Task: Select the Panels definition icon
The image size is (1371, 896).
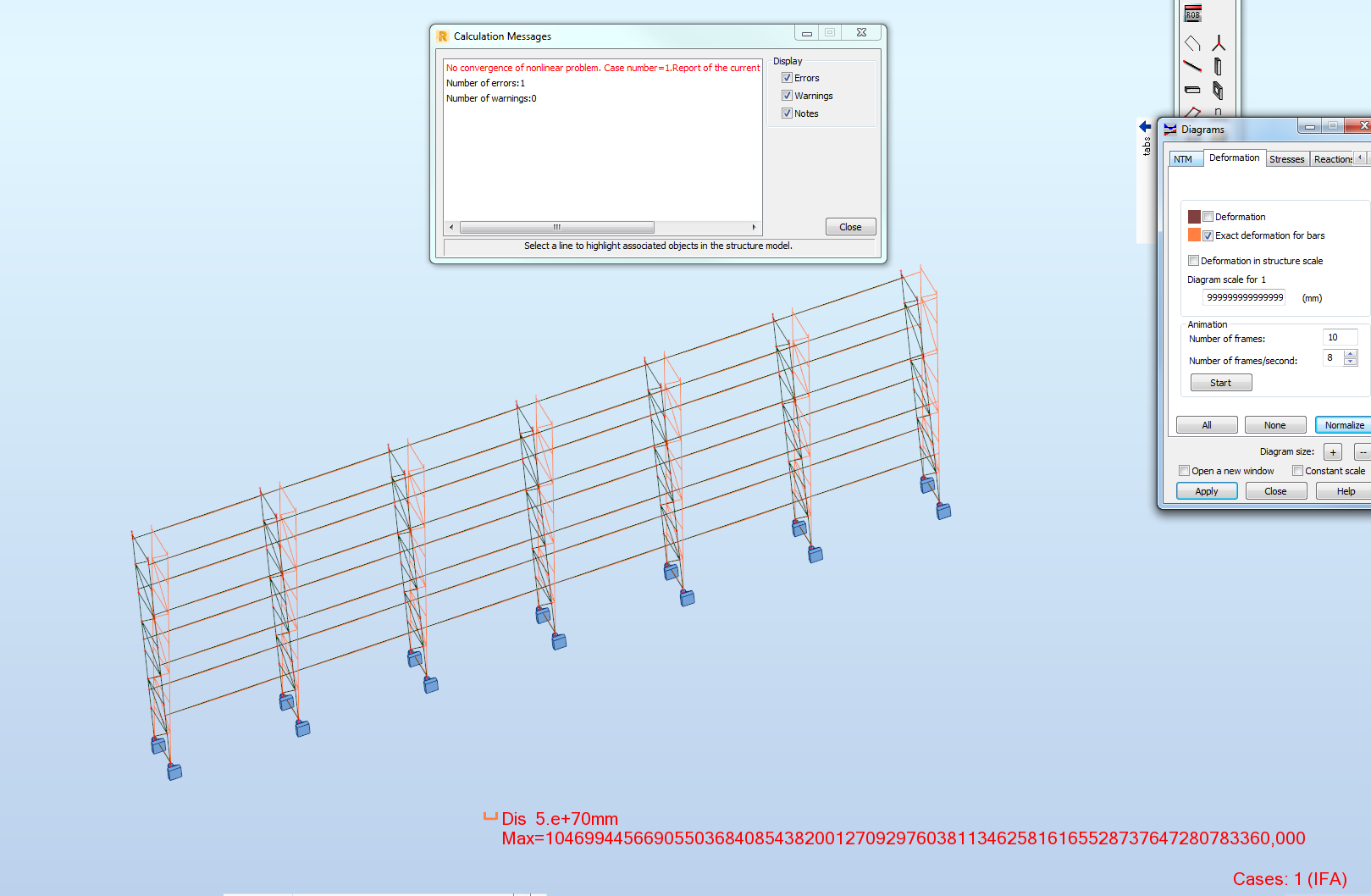Action: click(1219, 90)
